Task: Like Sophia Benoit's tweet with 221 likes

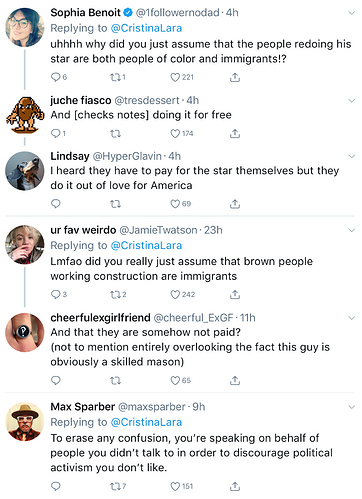Action: (x=175, y=77)
